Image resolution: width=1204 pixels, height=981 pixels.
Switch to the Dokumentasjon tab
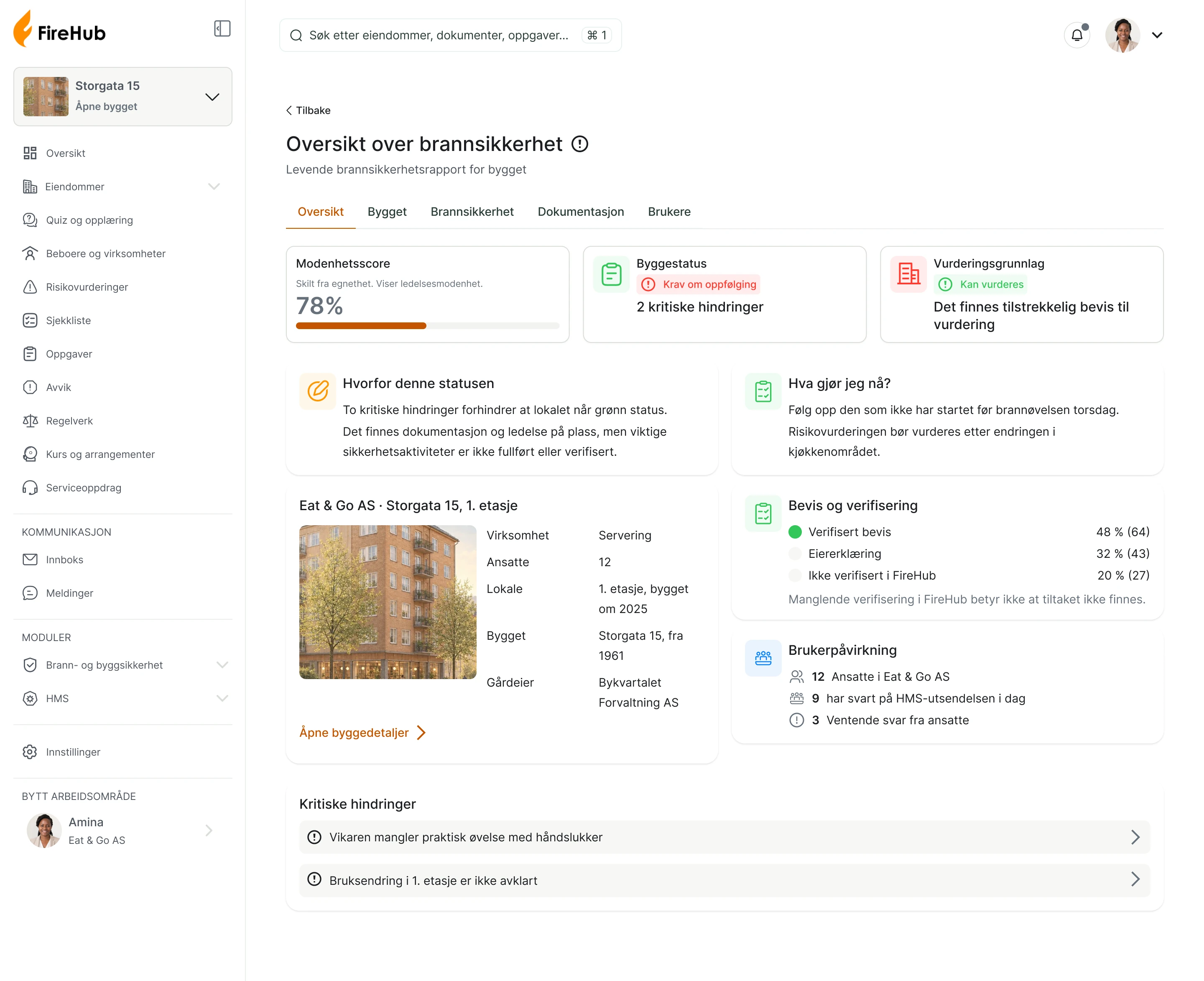581,212
